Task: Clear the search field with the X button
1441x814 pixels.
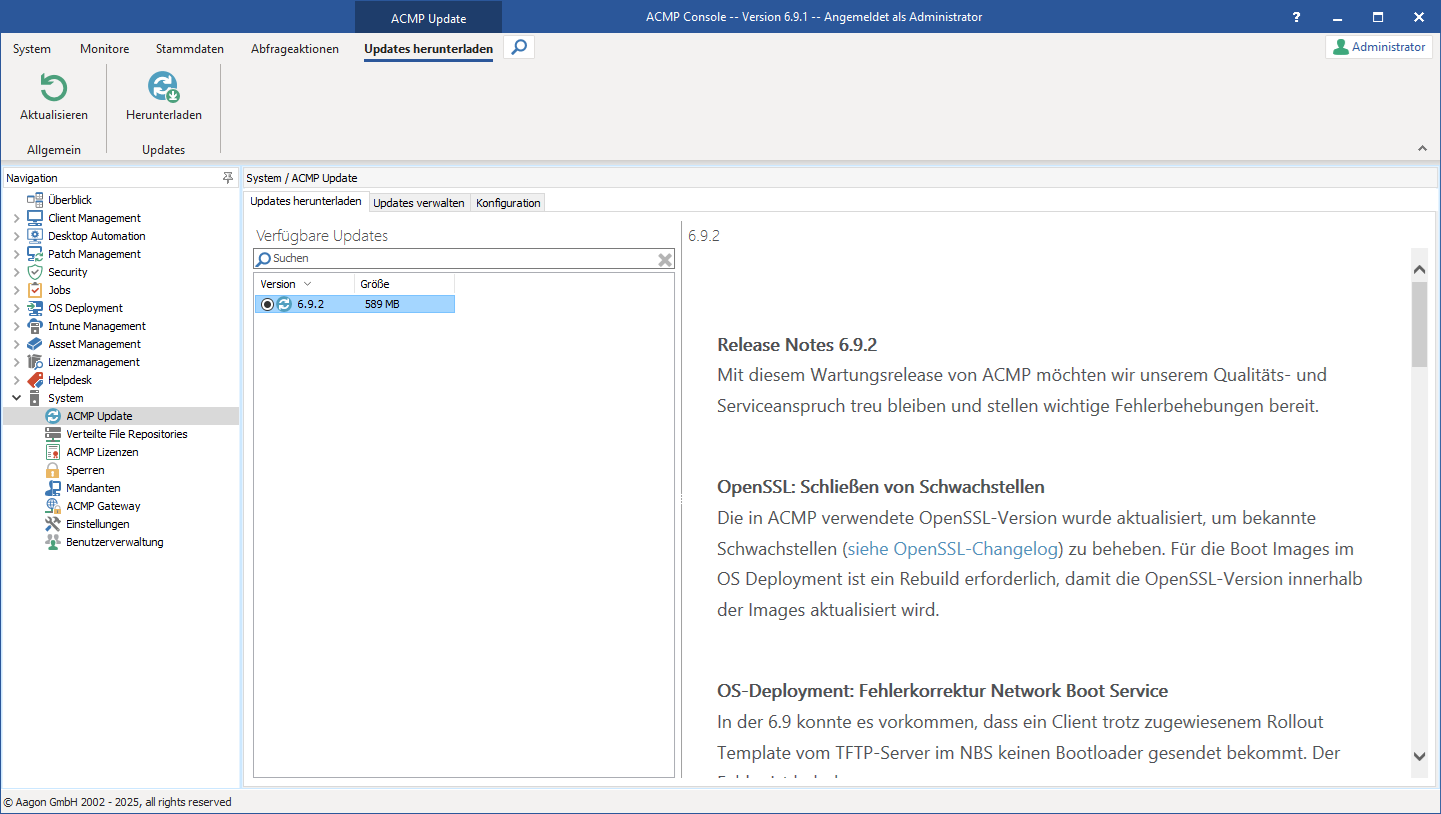Action: [664, 258]
